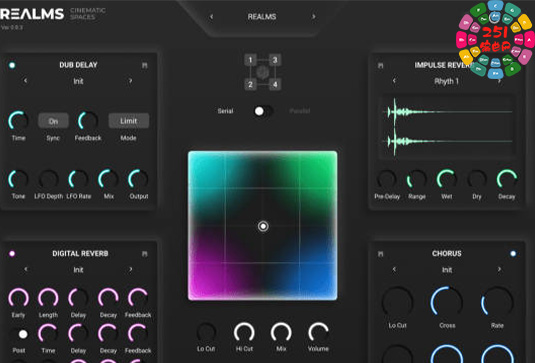Click the Dub Delay Mix knob

109,179
